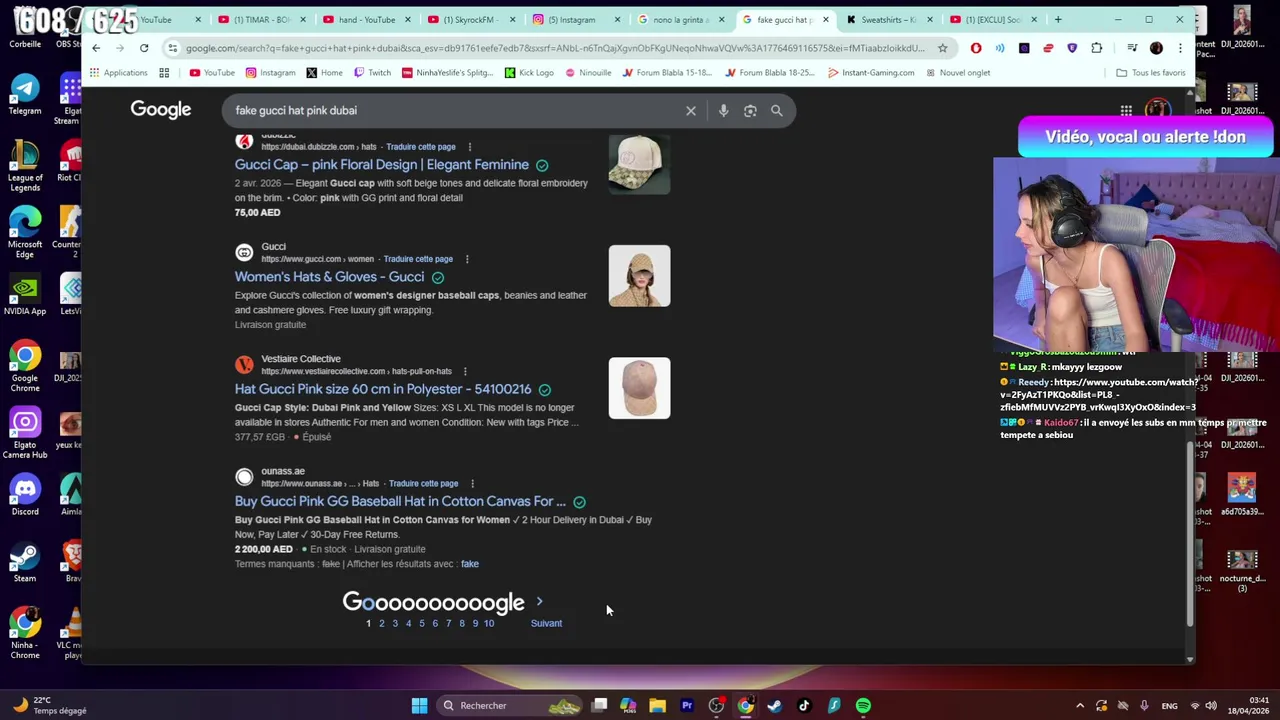
Task: Open Kick Logo bookmark
Action: tap(529, 73)
